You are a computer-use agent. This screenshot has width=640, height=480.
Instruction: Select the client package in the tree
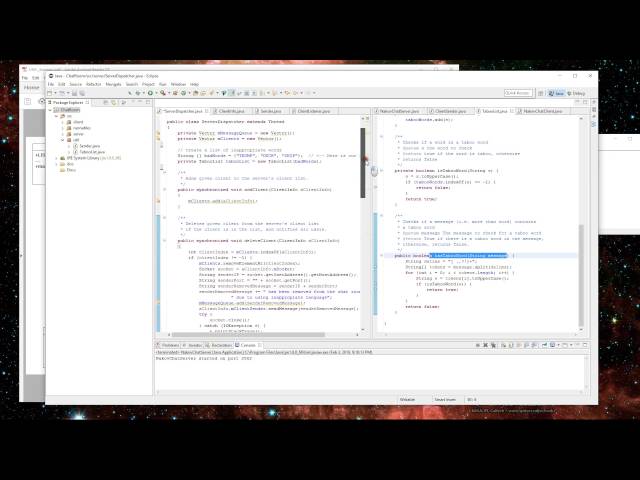click(x=75, y=122)
